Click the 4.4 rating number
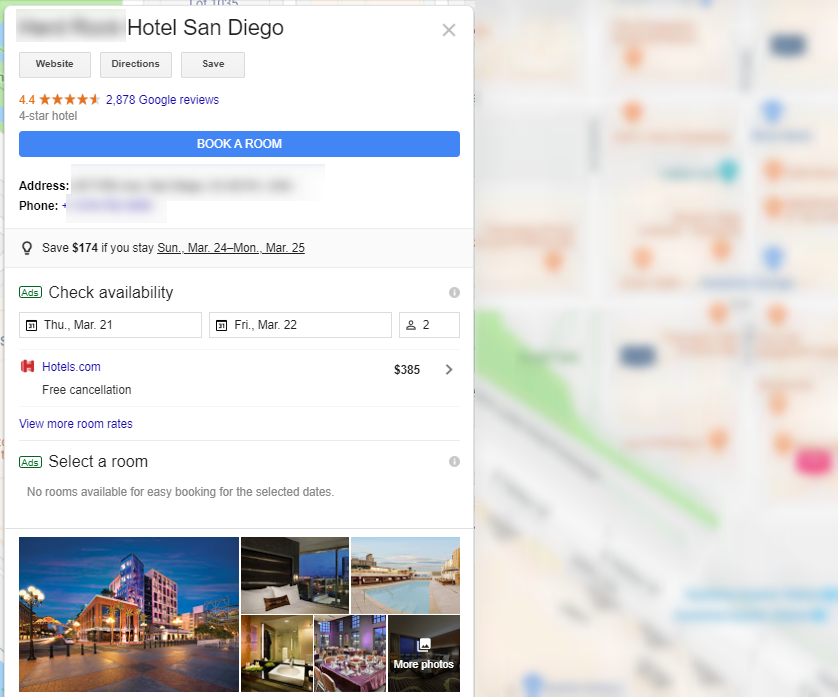The height and width of the screenshot is (697, 838). point(27,100)
